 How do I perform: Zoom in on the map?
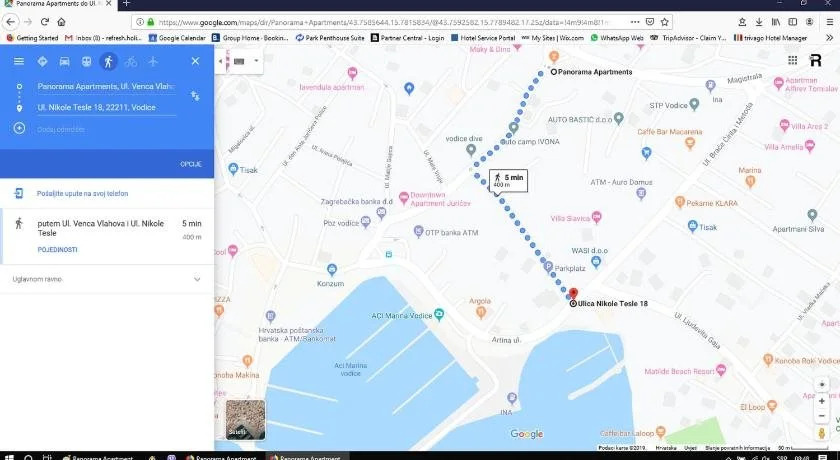tap(822, 401)
